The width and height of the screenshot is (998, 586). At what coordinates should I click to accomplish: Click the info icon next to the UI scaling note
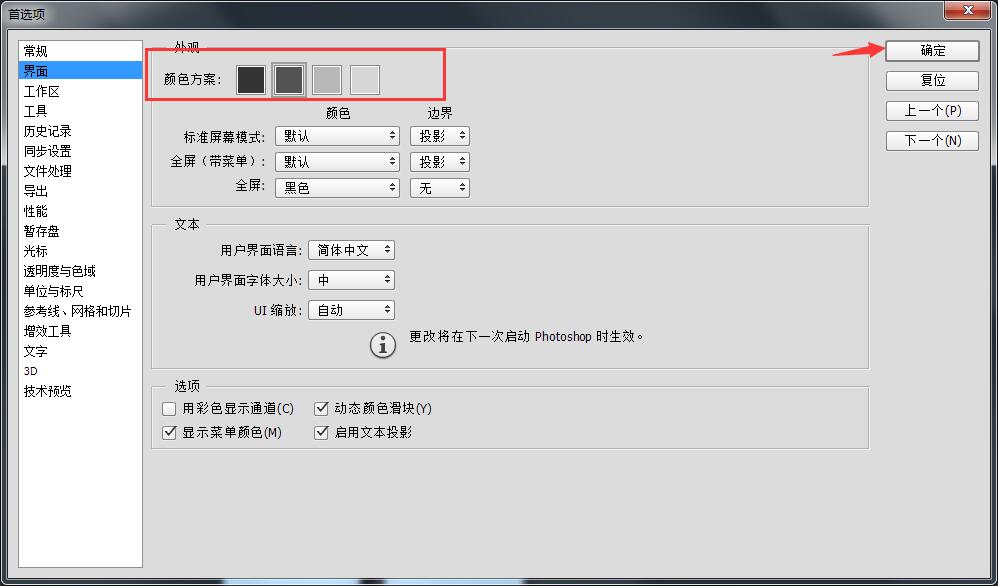381,345
